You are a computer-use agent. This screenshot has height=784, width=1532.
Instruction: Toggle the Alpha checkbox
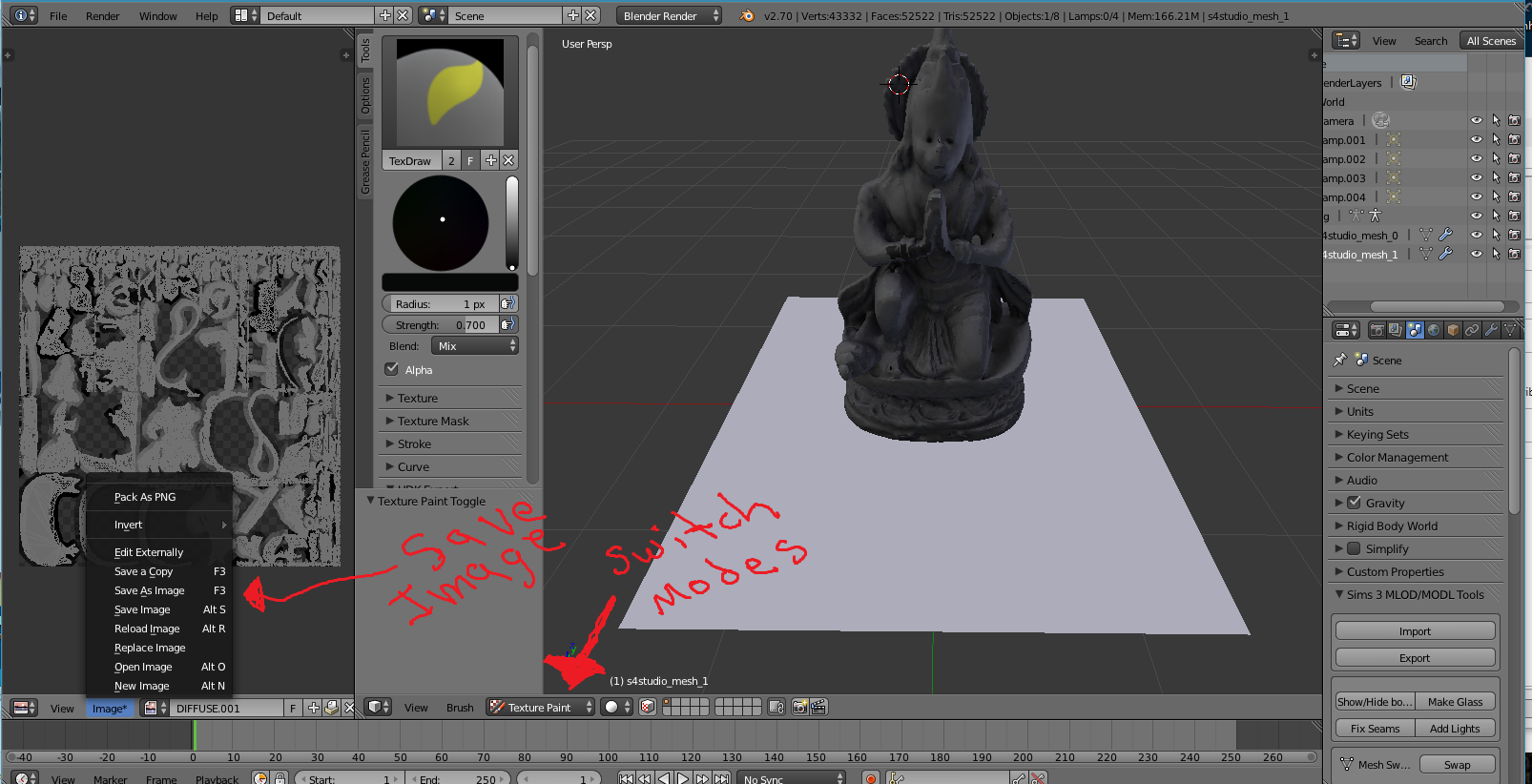coord(391,369)
